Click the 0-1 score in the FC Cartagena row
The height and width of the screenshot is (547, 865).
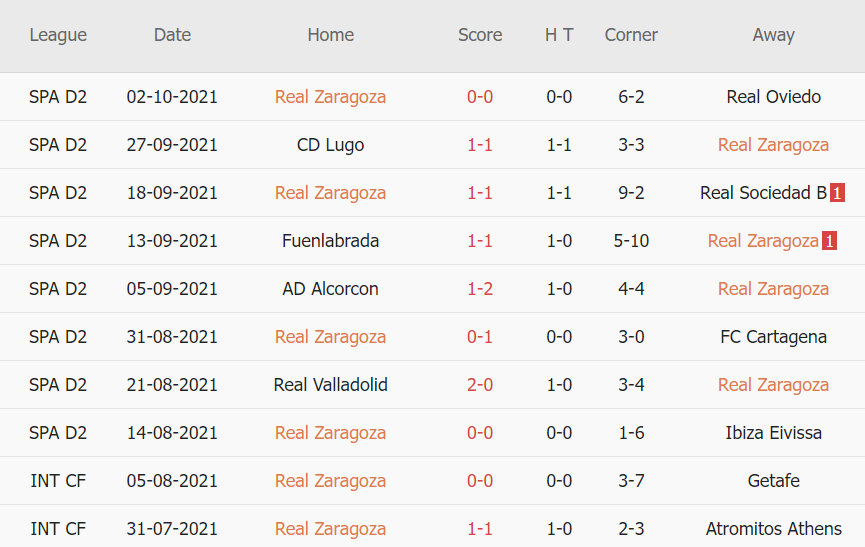pyautogui.click(x=480, y=337)
